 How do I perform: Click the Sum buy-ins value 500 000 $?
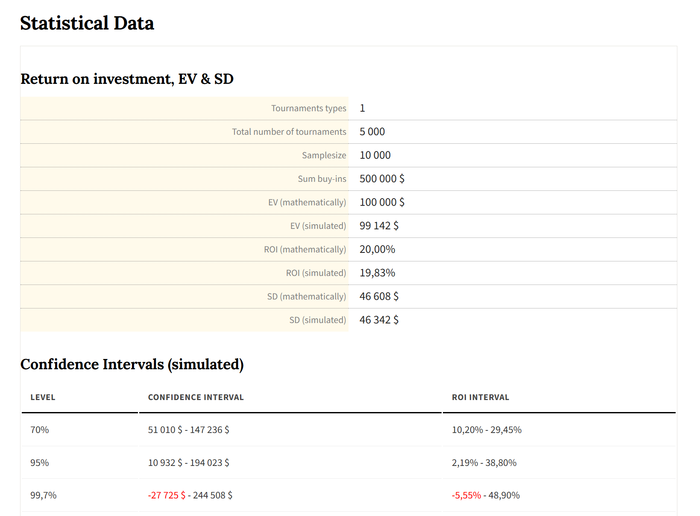click(382, 179)
